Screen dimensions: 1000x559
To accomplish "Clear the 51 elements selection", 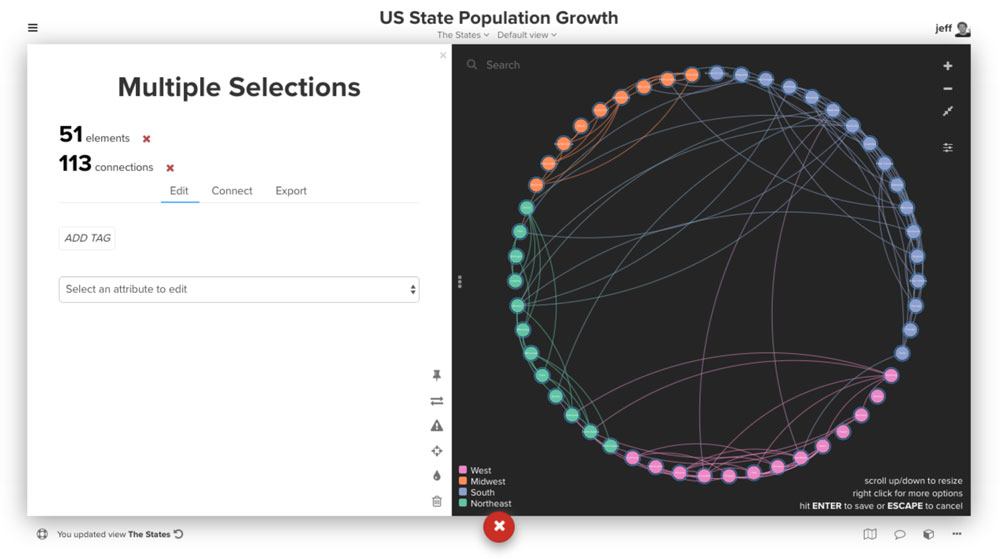I will point(146,139).
